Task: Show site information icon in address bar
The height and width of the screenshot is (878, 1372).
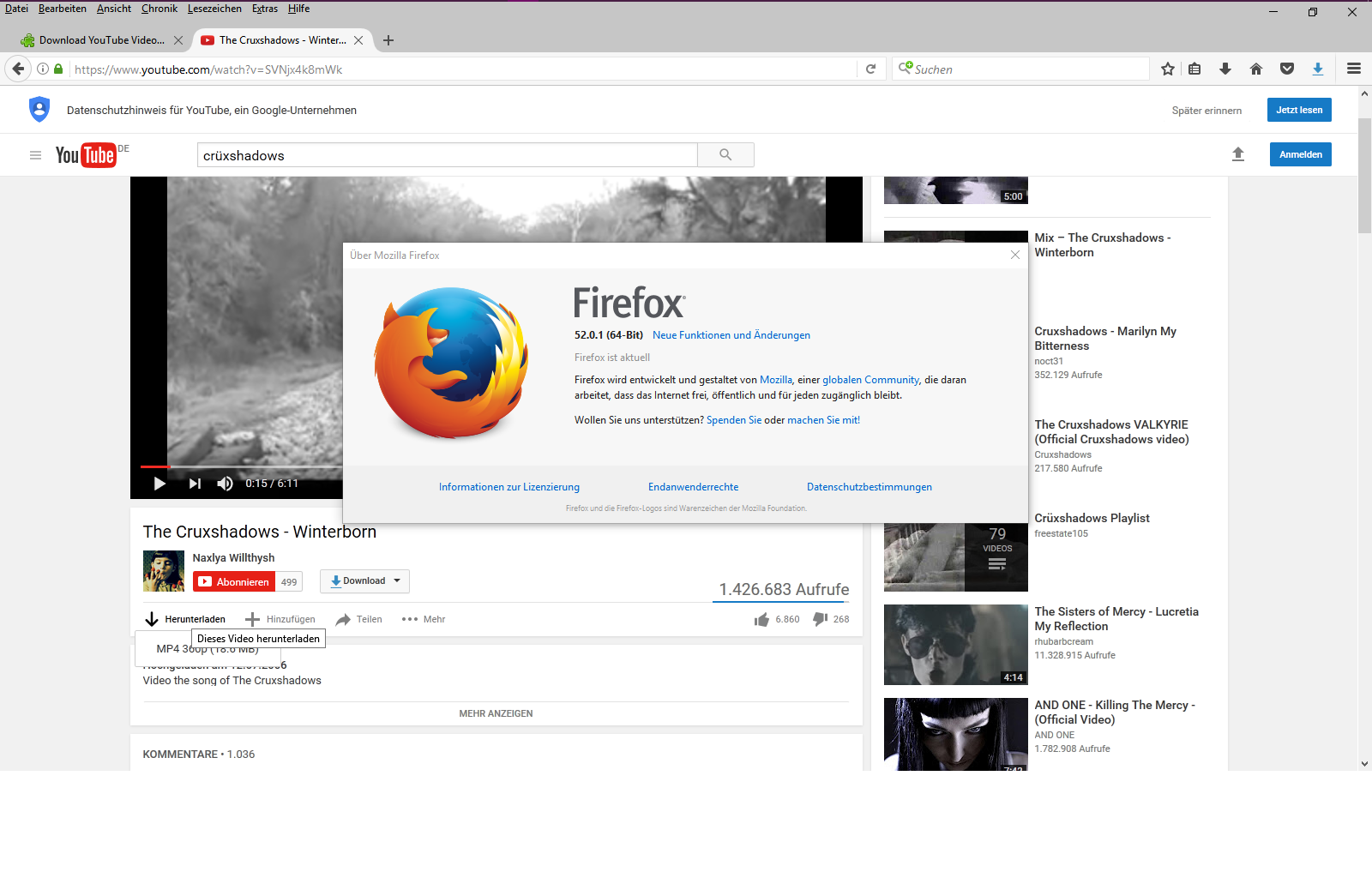Action: click(43, 69)
